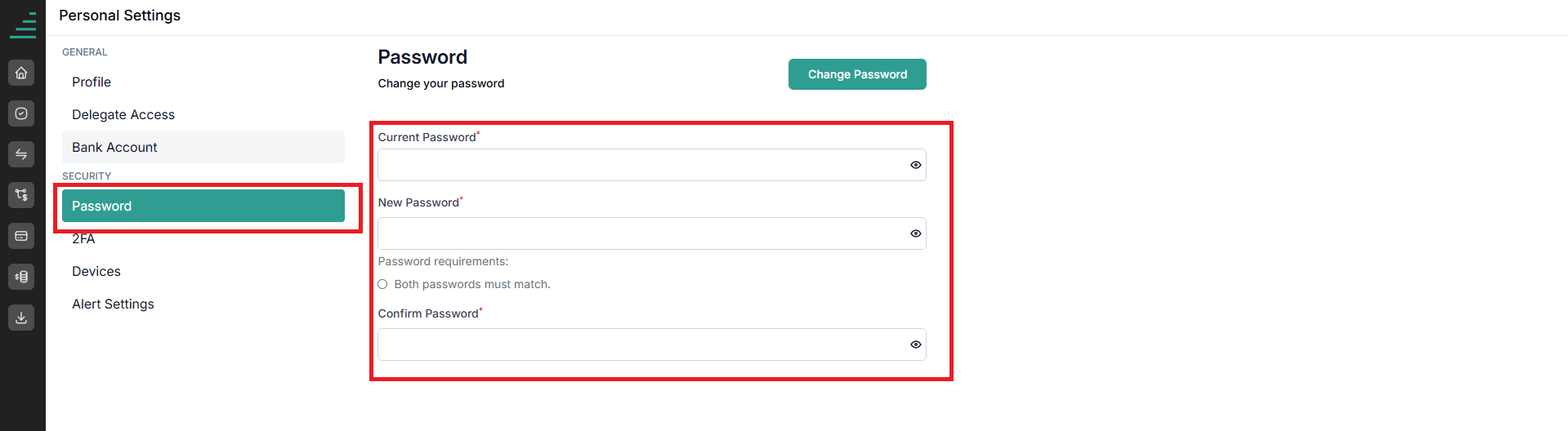Focus the Current Password input field
Image resolution: width=1568 pixels, height=431 pixels.
(651, 165)
